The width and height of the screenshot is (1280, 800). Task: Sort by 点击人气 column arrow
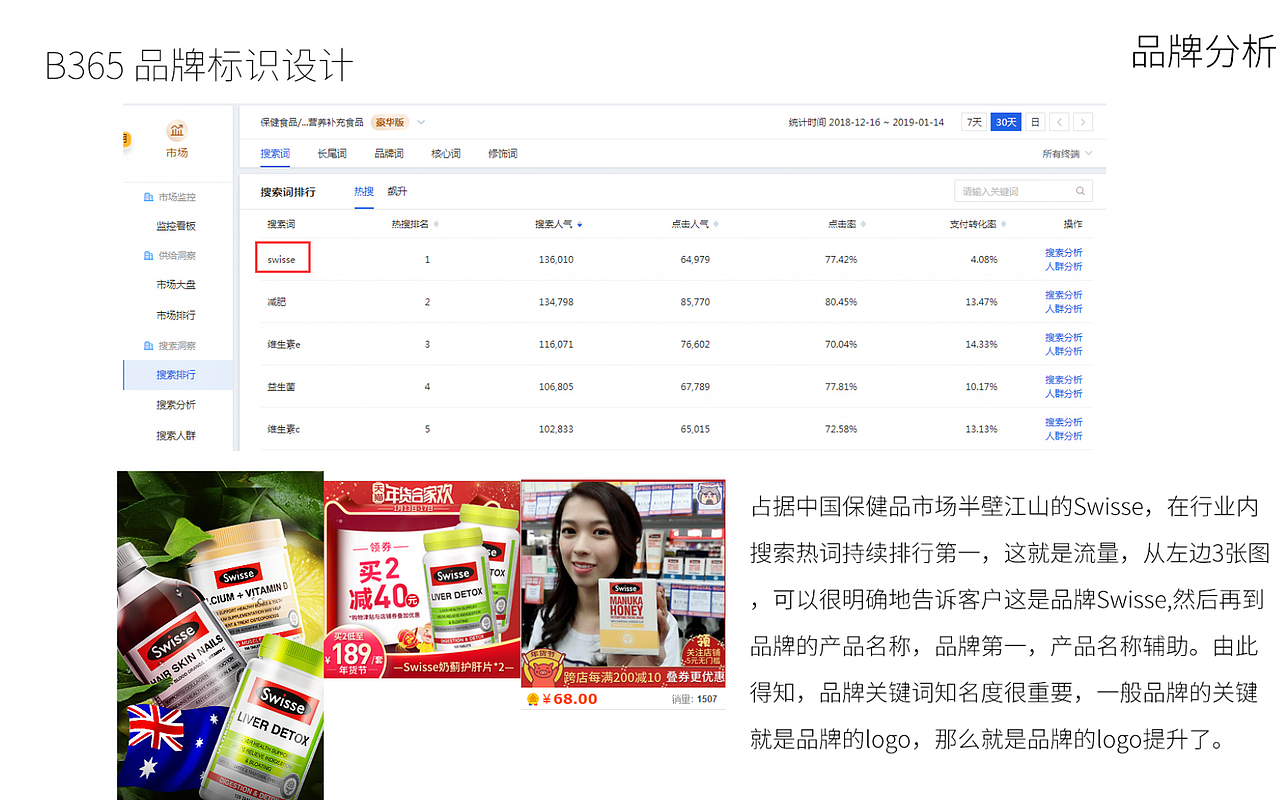pos(716,224)
